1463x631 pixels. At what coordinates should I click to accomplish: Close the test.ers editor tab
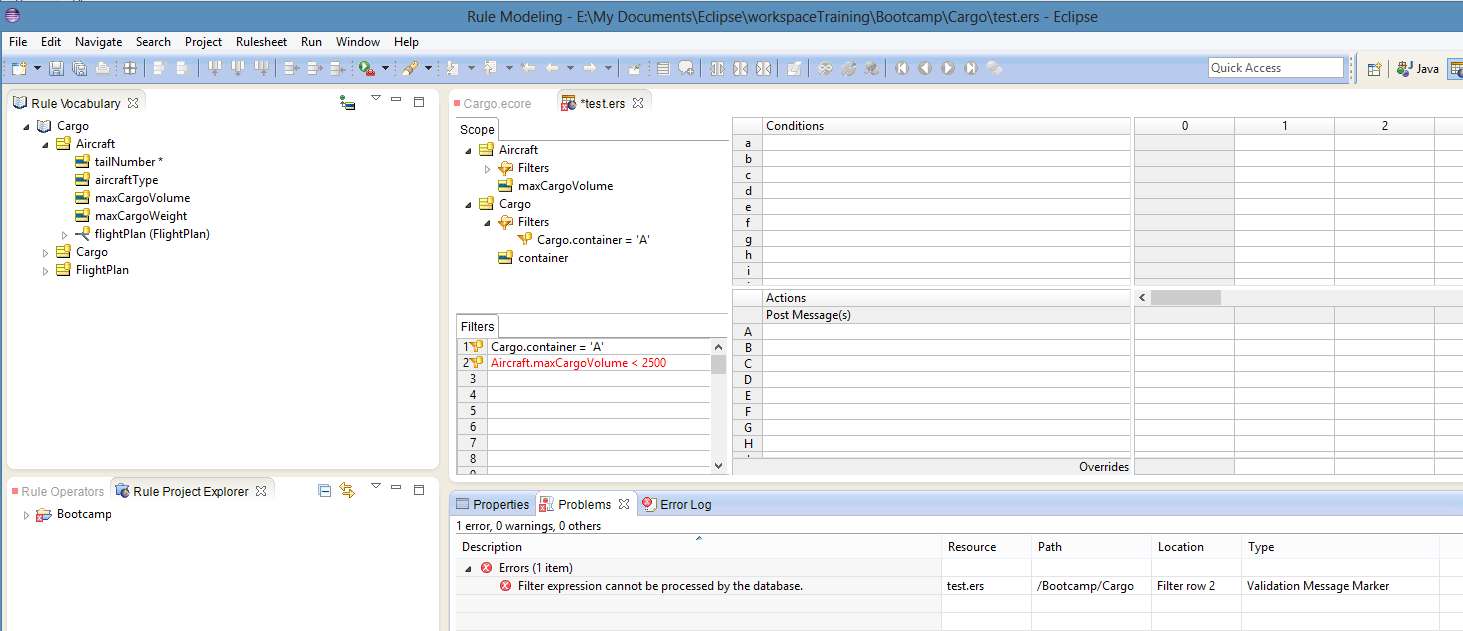tap(638, 103)
